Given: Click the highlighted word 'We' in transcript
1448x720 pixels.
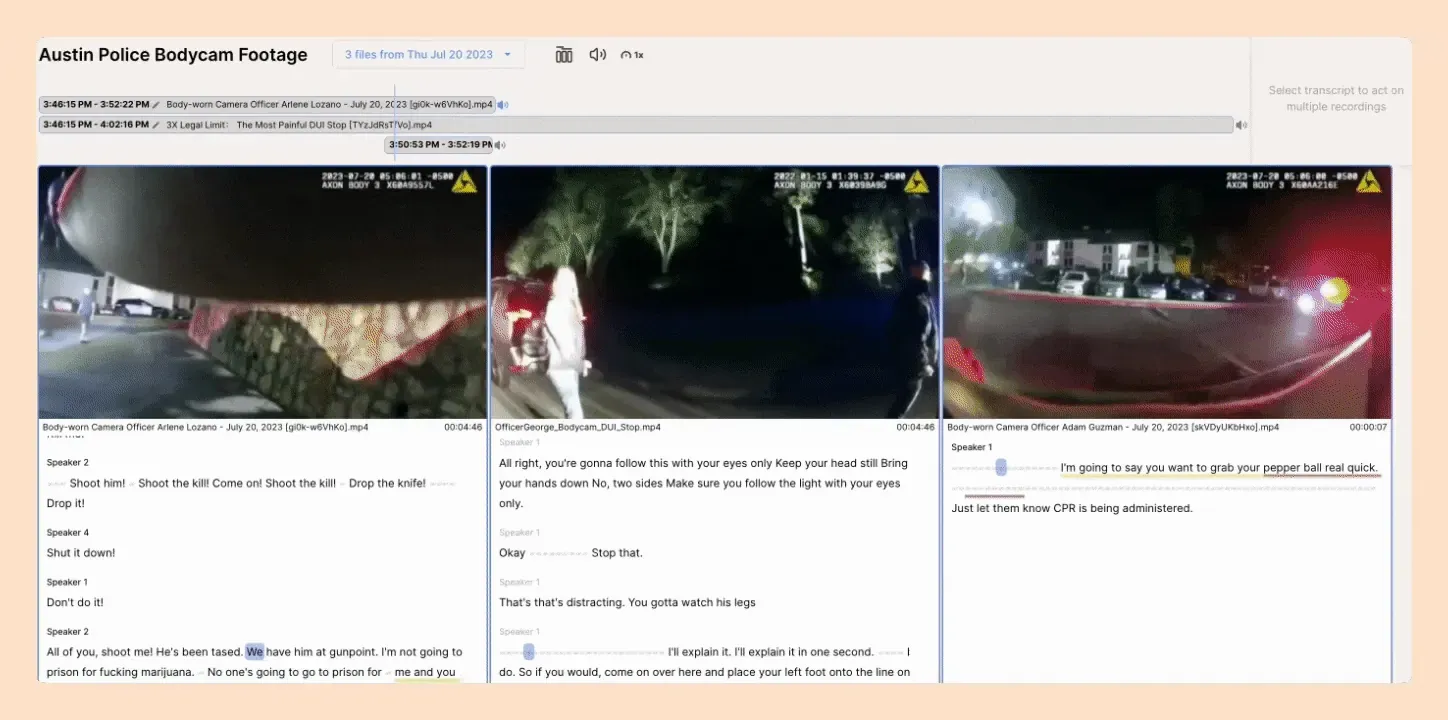Looking at the screenshot, I should pos(255,652).
